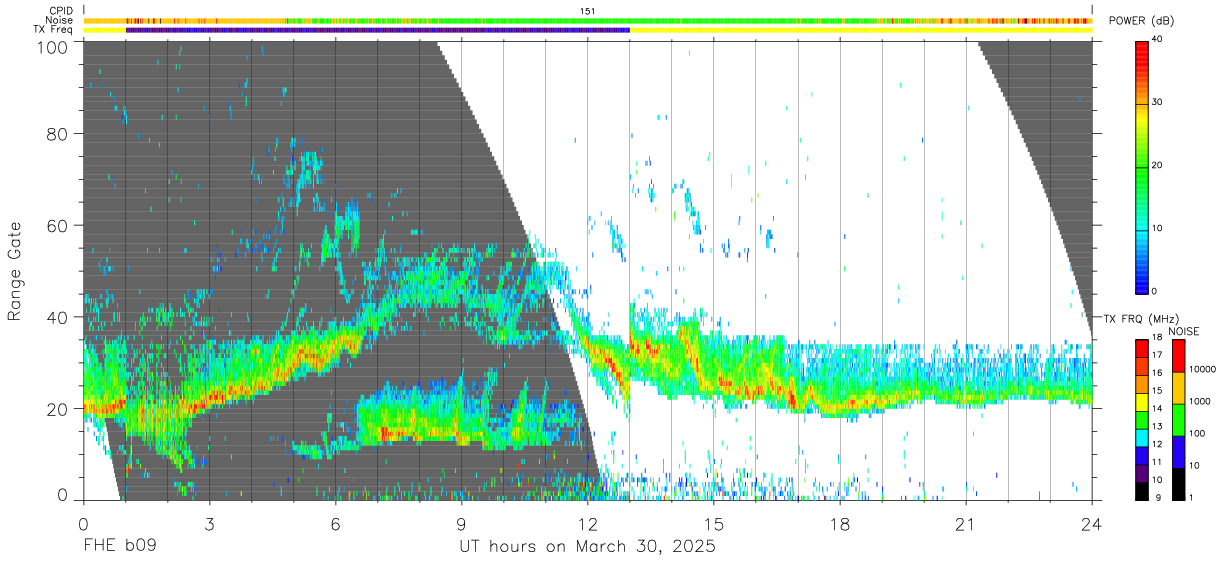
Task: Click the blue segment of the NOISE colorbar
Action: [x=1177, y=452]
